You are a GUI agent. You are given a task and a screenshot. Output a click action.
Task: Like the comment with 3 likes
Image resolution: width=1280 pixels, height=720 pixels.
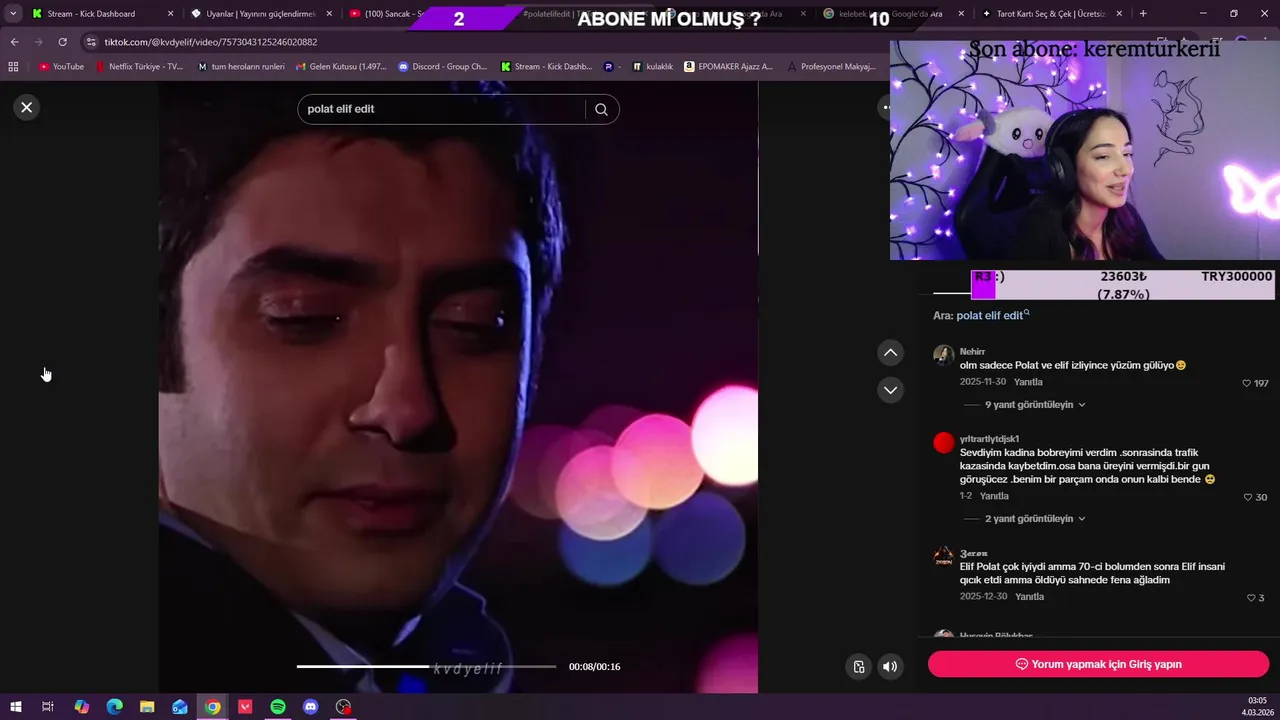(1251, 598)
